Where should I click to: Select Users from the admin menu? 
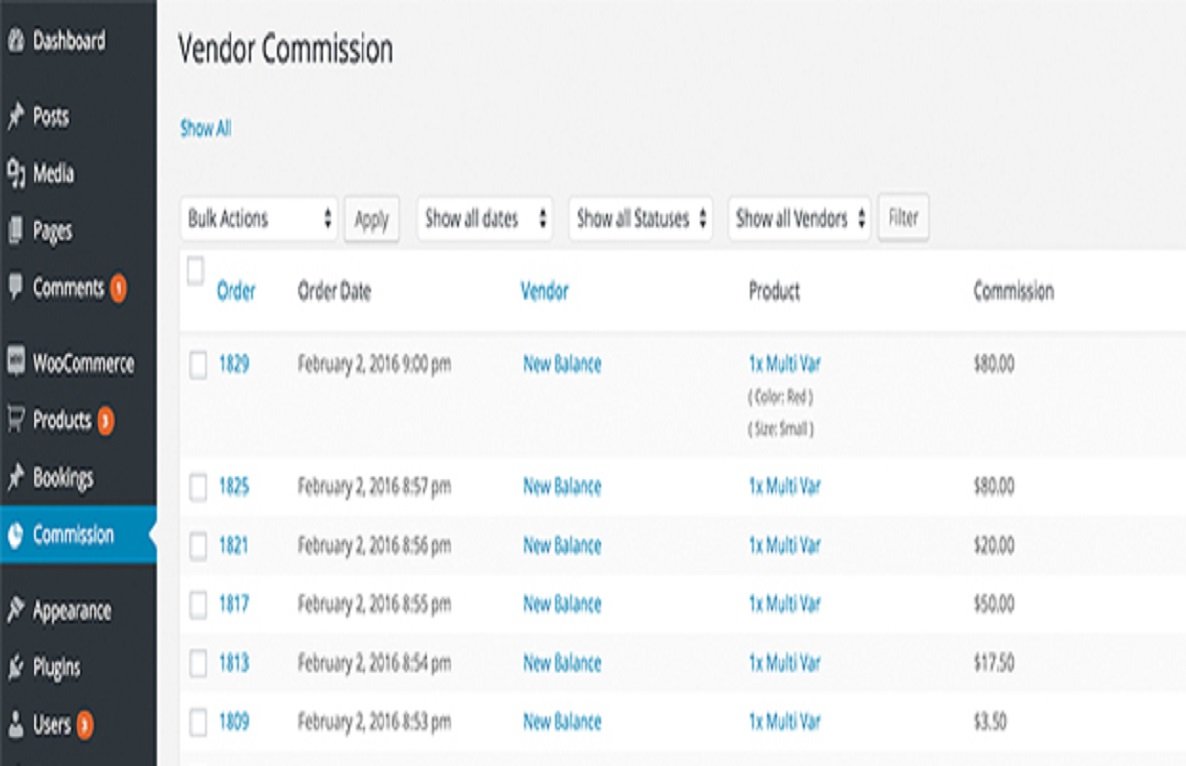[17, 719]
